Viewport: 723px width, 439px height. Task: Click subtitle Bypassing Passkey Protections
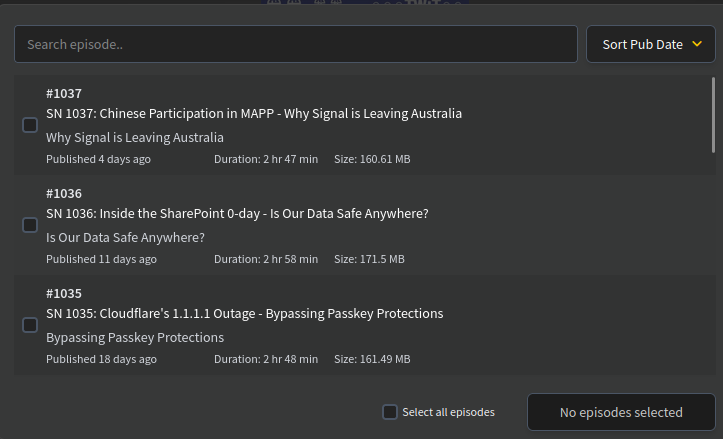pyautogui.click(x=135, y=338)
